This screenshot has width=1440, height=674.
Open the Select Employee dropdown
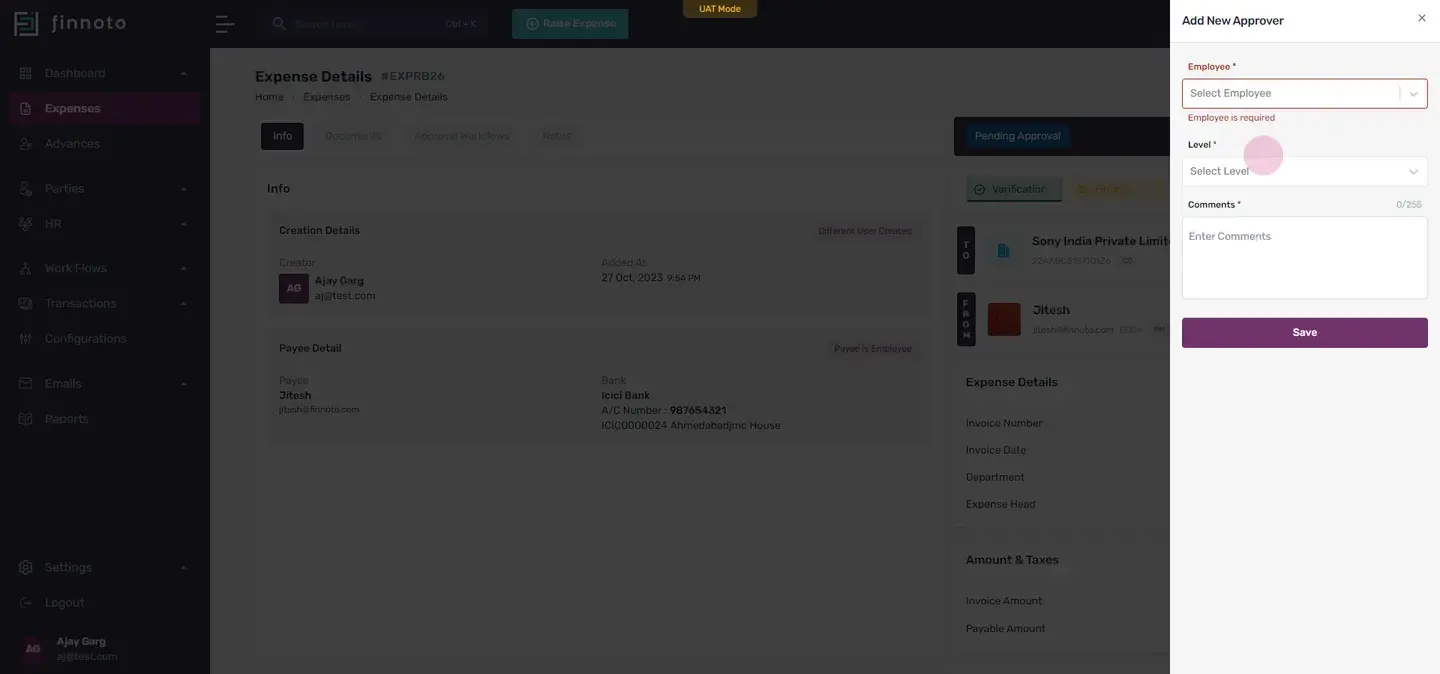click(x=1305, y=93)
